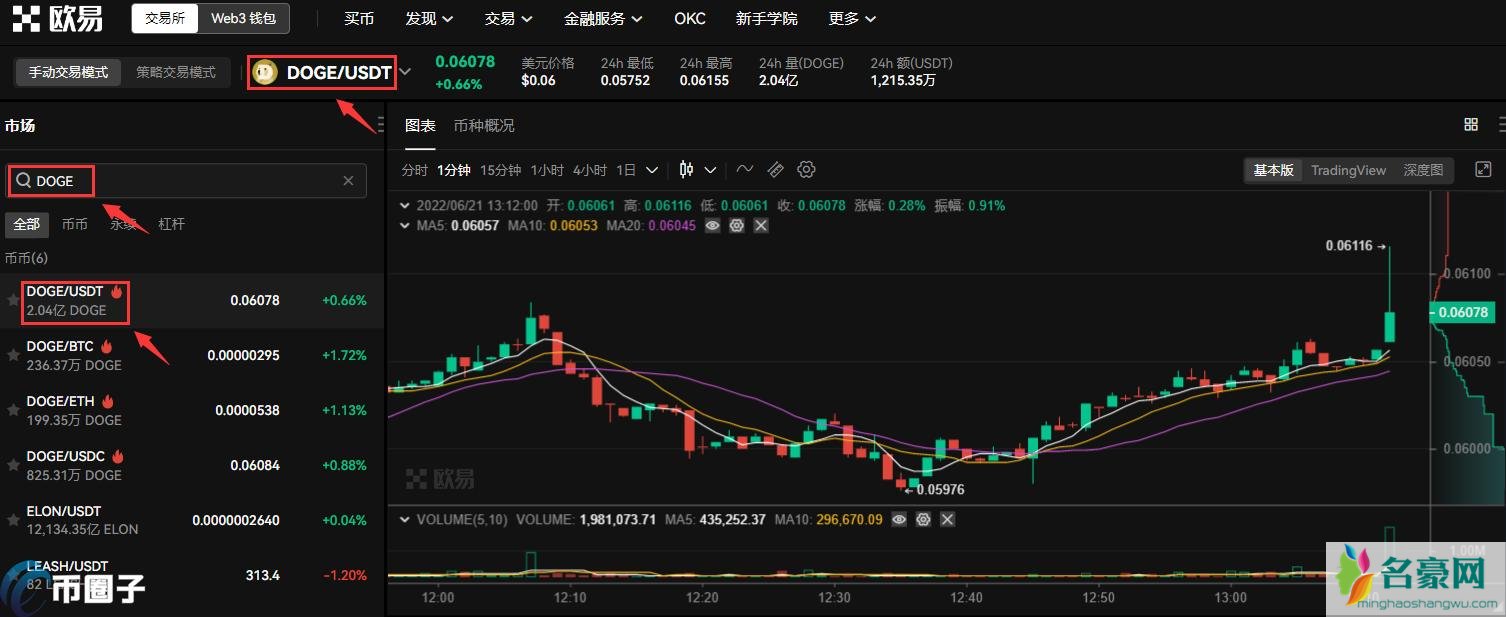Click the flame icon beside DOGE/USDT
Image resolution: width=1506 pixels, height=617 pixels.
coord(117,292)
